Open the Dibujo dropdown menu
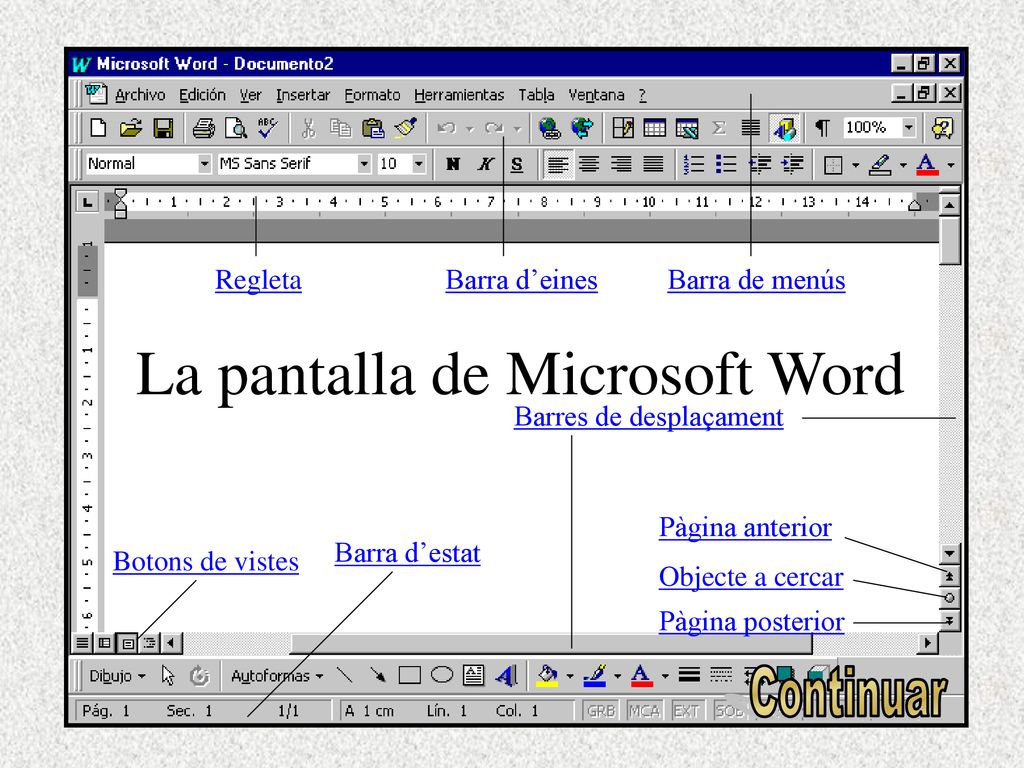 pyautogui.click(x=117, y=675)
